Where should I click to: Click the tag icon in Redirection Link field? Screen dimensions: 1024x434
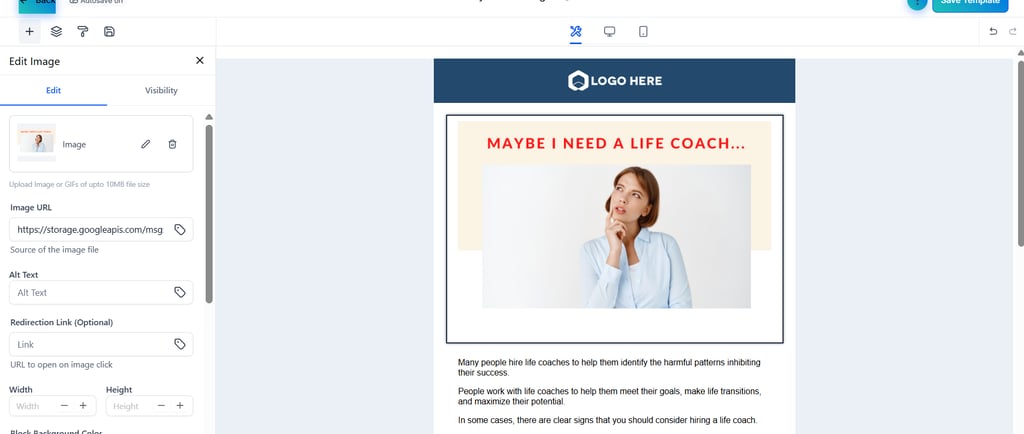pos(180,344)
